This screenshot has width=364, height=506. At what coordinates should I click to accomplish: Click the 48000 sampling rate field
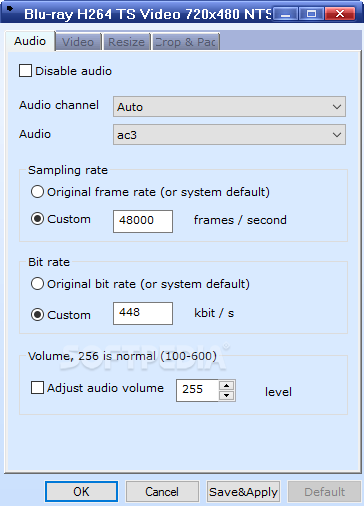click(143, 221)
